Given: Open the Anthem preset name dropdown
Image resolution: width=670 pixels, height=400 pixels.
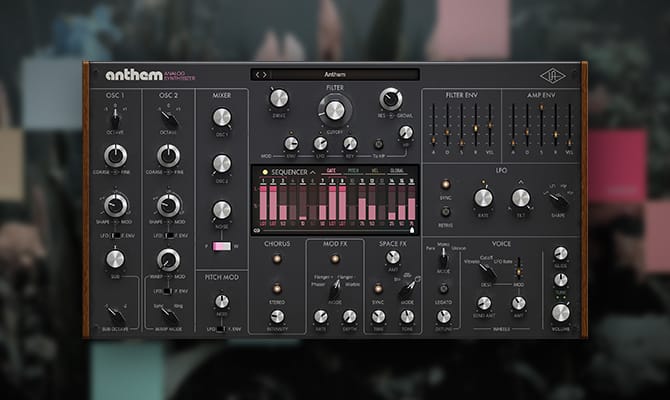Looking at the screenshot, I should pyautogui.click(x=335, y=74).
